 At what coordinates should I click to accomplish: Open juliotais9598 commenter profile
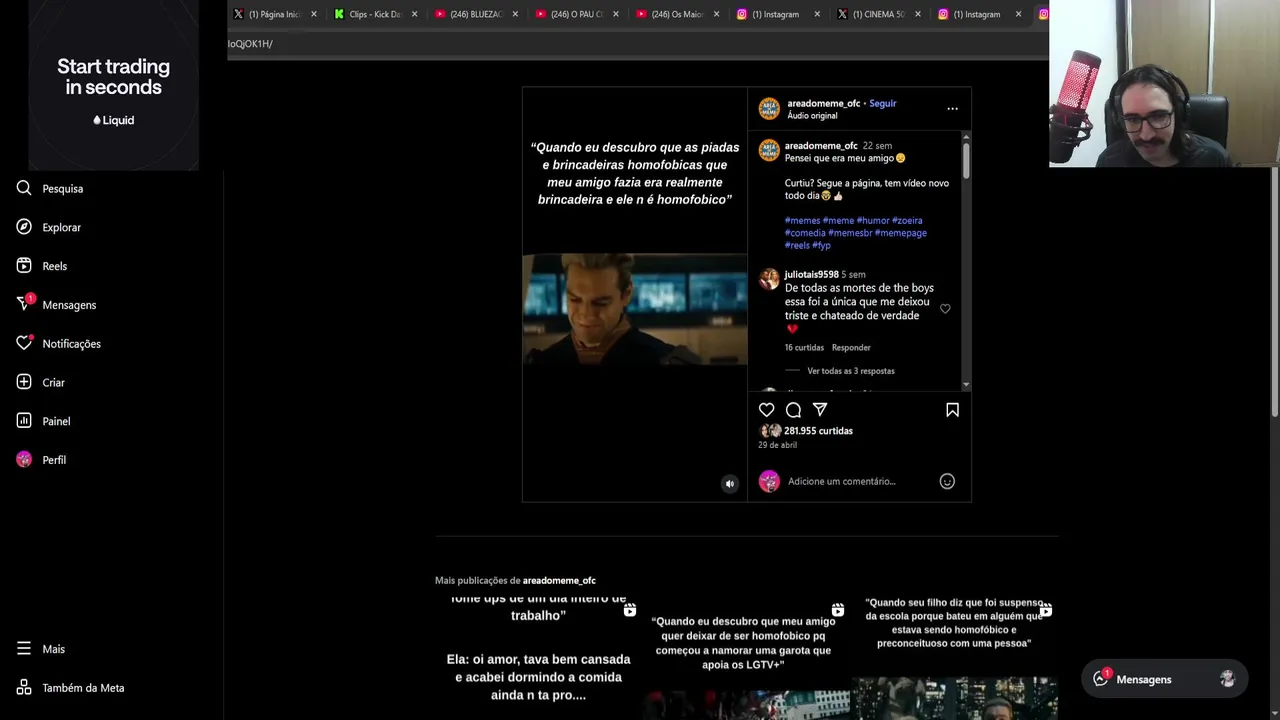pos(811,274)
